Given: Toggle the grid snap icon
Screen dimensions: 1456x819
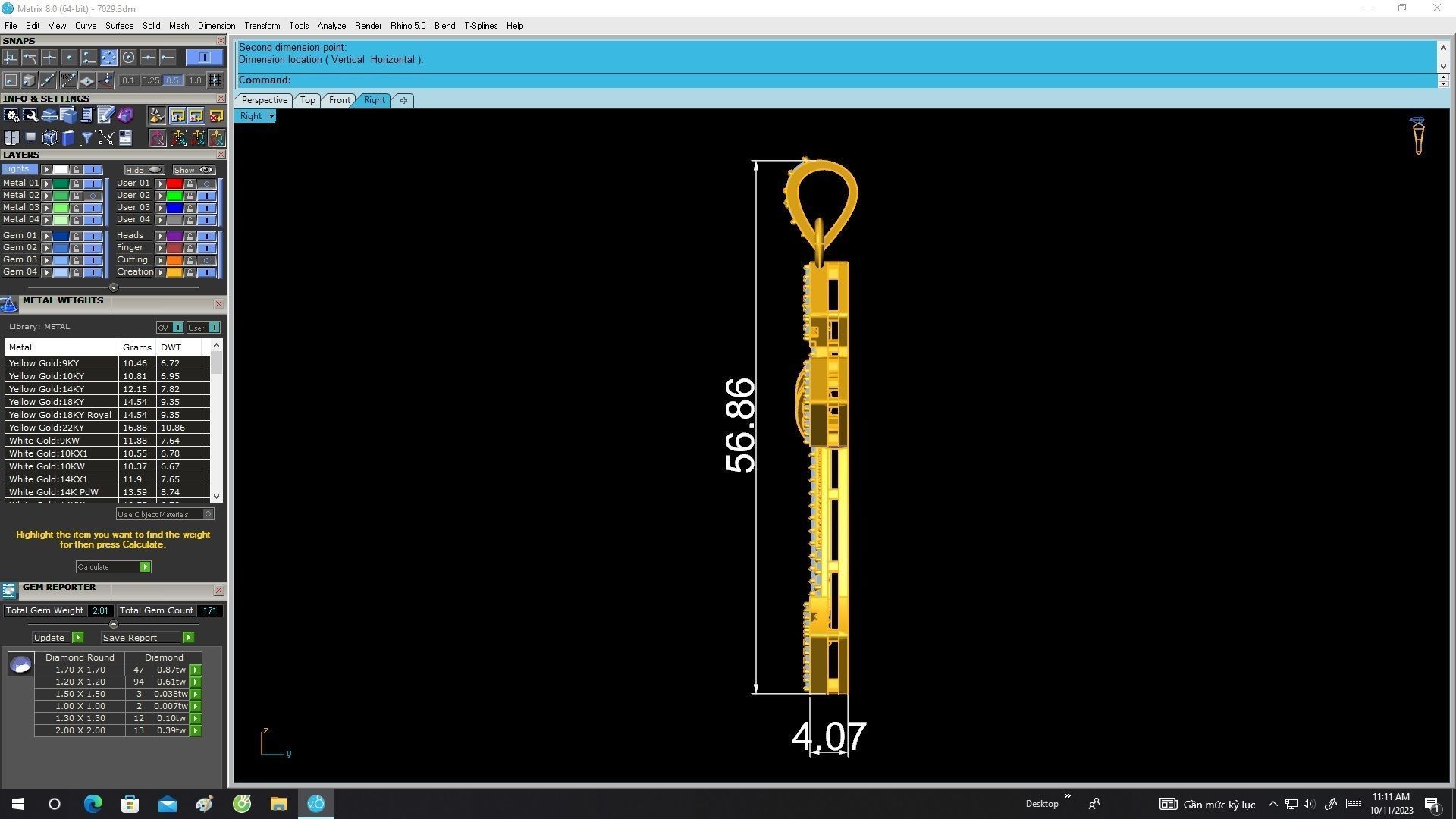Looking at the screenshot, I should 215,80.
